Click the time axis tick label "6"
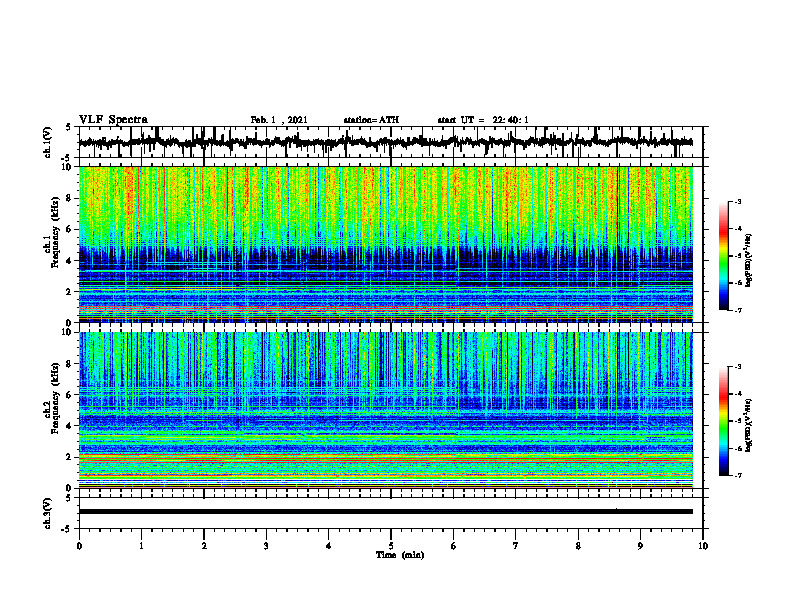This screenshot has height=612, width=792. pyautogui.click(x=454, y=546)
